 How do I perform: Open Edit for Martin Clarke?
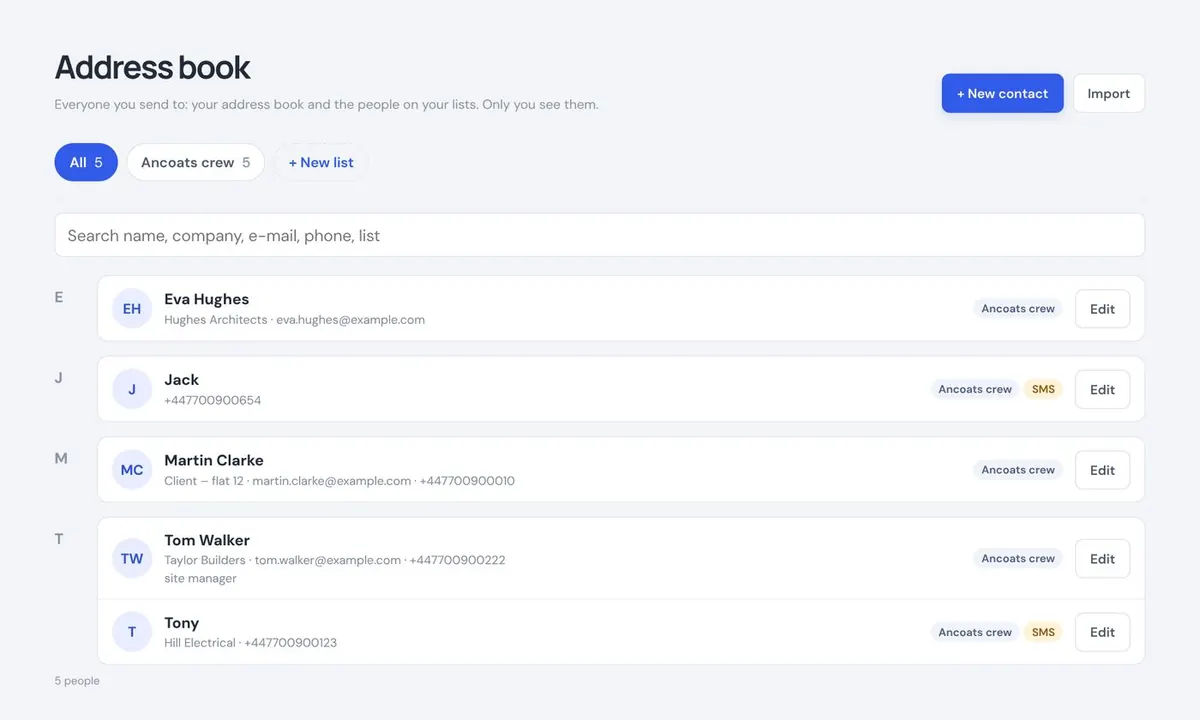[x=1102, y=470]
